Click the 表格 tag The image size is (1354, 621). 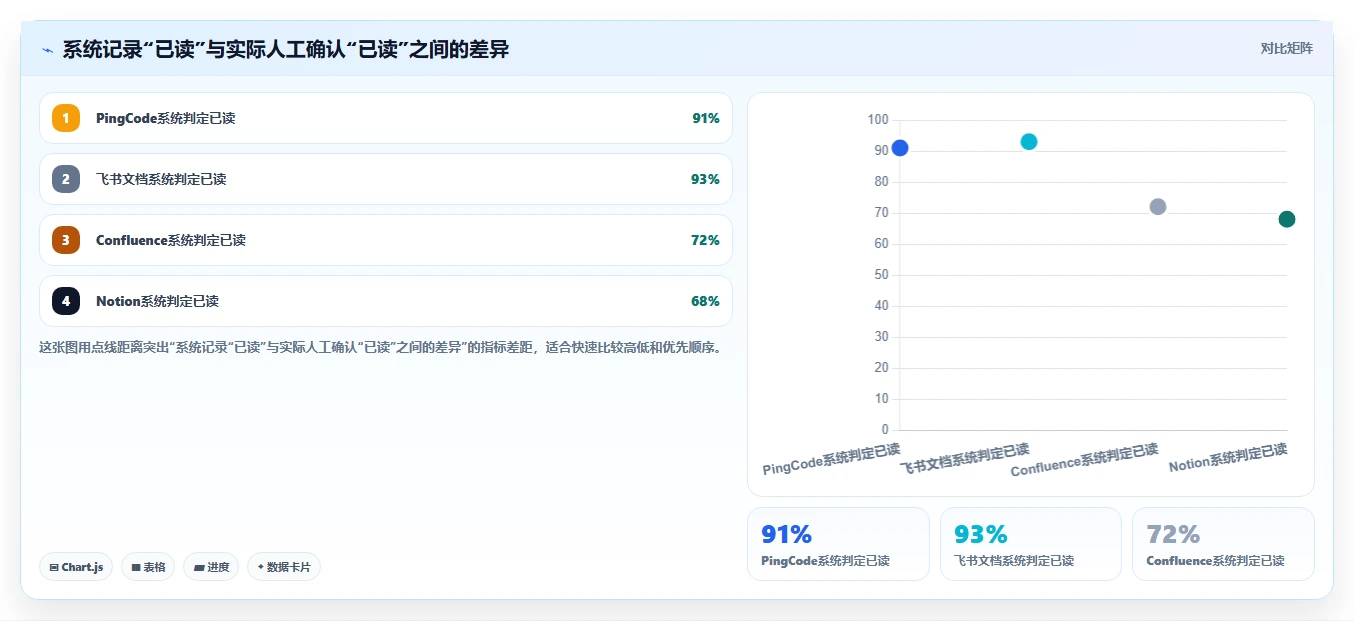148,567
